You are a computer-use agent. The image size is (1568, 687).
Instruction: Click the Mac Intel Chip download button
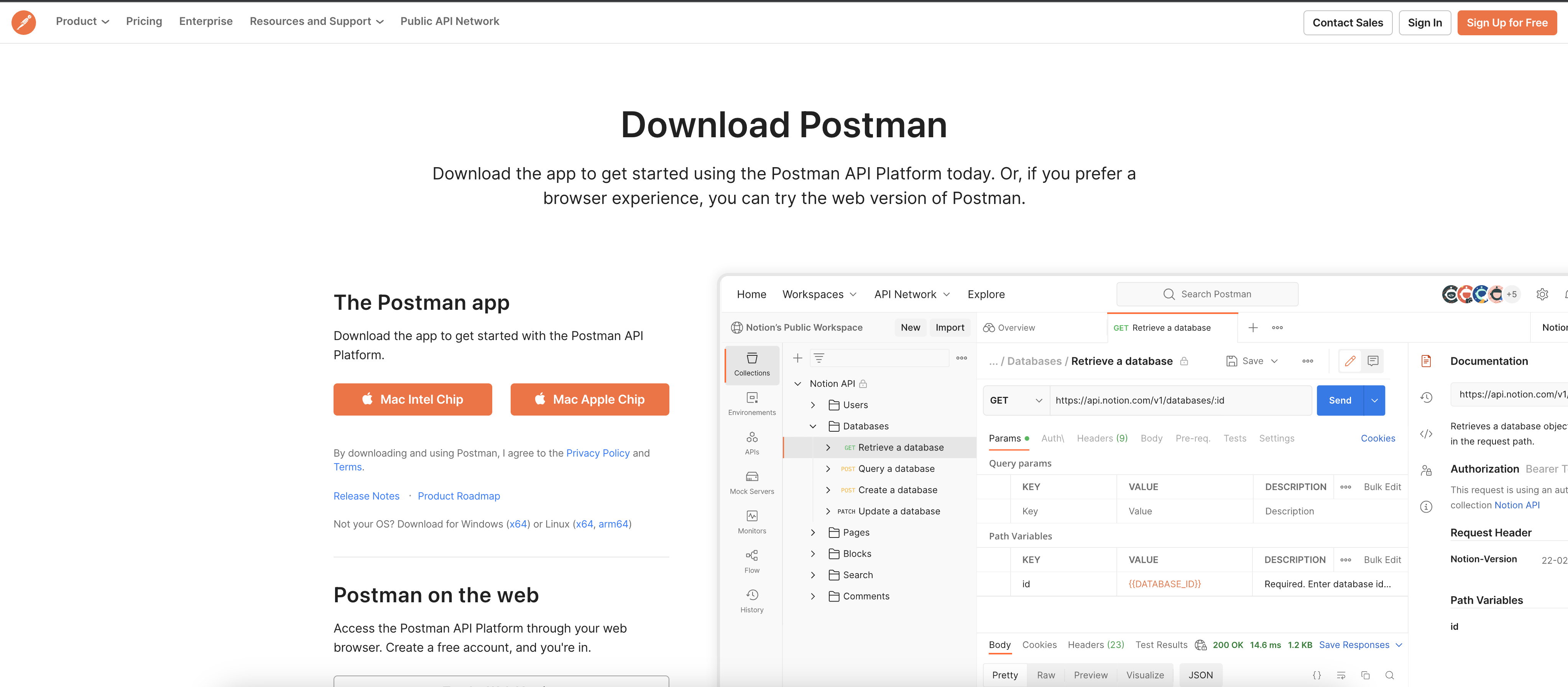(x=413, y=400)
